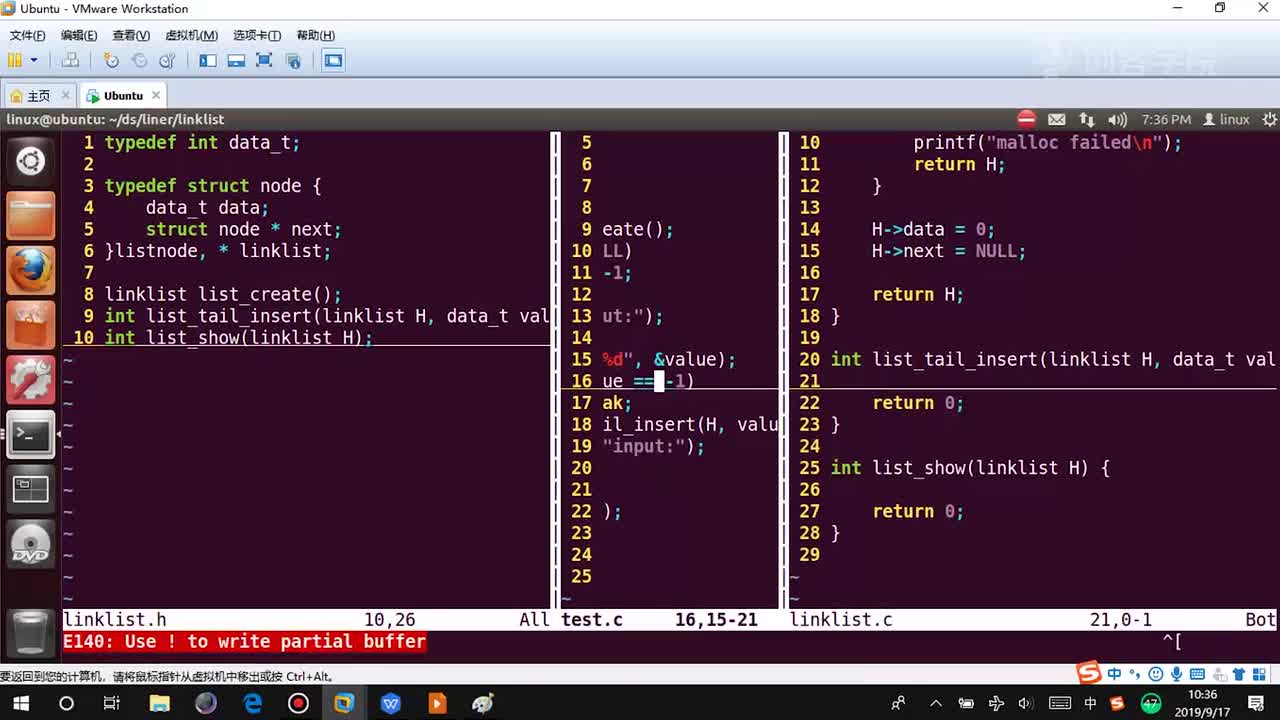The width and height of the screenshot is (1280, 720).
Task: Open the 查看(V) menu
Action: click(x=131, y=35)
